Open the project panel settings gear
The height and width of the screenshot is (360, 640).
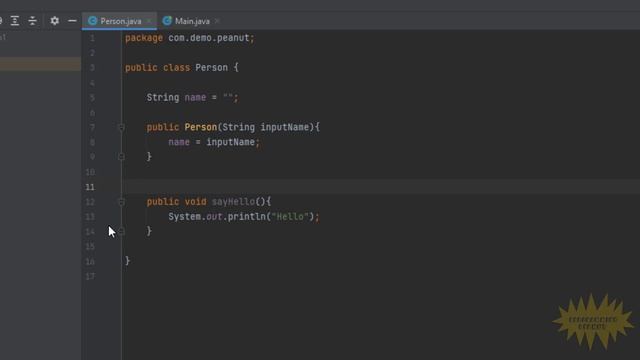tap(54, 20)
